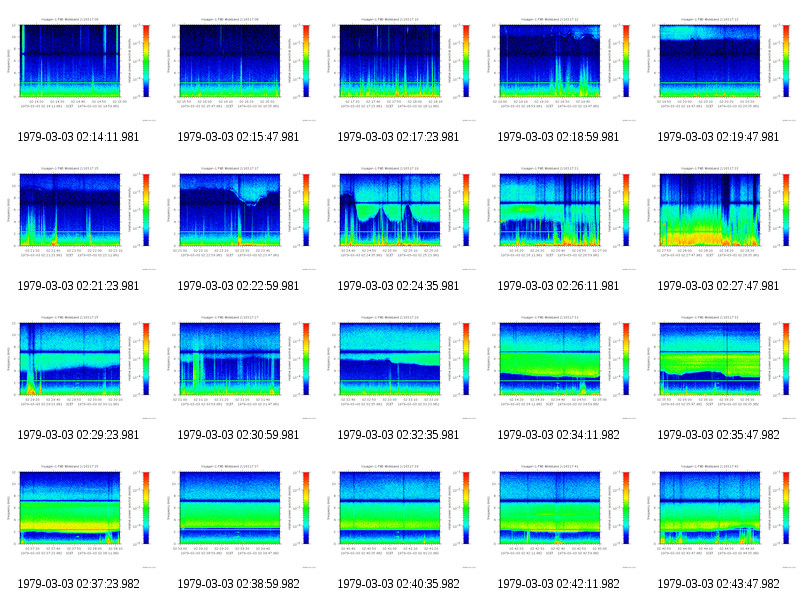Click the caption 1979-03-03 02:15:47.981
800x596 pixels.
[238, 137]
